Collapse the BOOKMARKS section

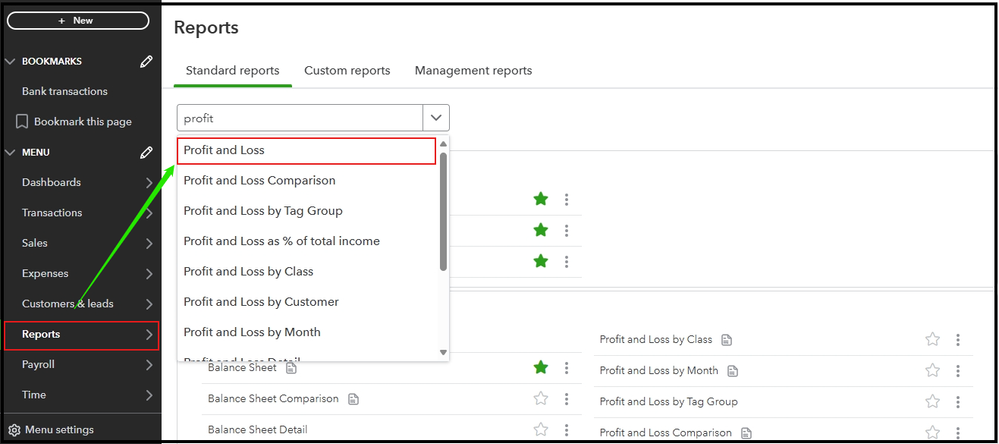tap(11, 61)
